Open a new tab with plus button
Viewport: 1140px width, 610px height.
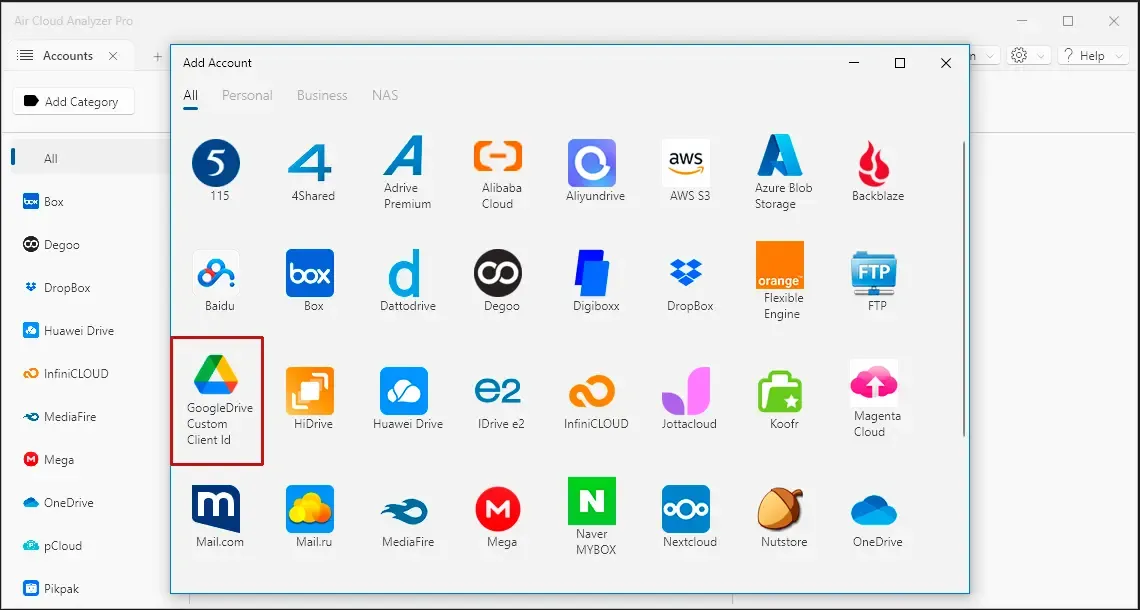(x=157, y=56)
